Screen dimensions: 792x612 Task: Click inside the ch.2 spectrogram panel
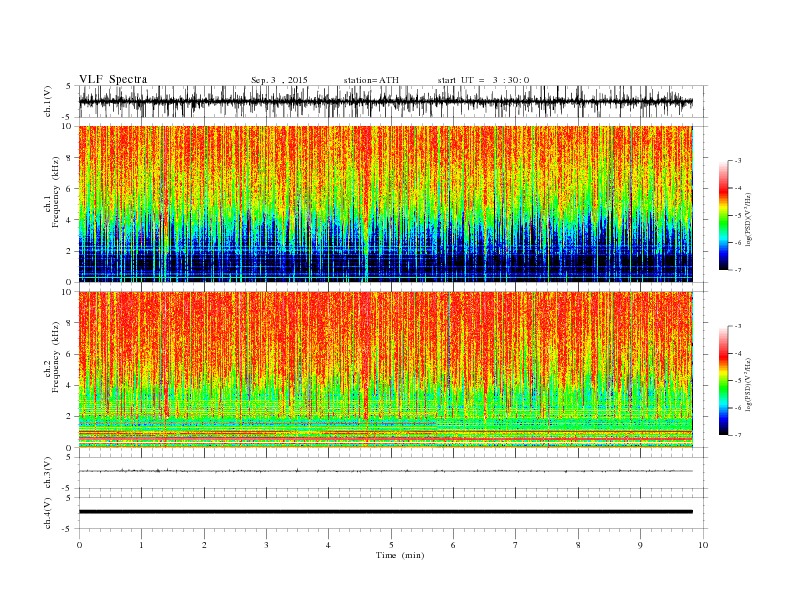pyautogui.click(x=385, y=369)
